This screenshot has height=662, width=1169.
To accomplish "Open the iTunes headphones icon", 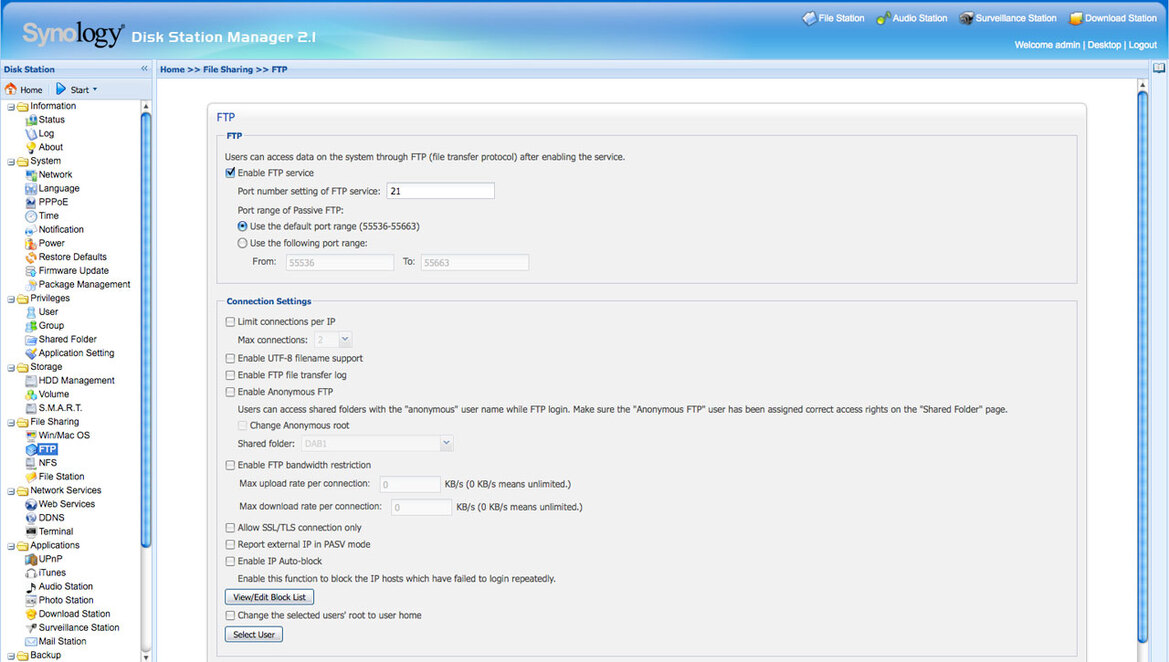I will [x=31, y=573].
